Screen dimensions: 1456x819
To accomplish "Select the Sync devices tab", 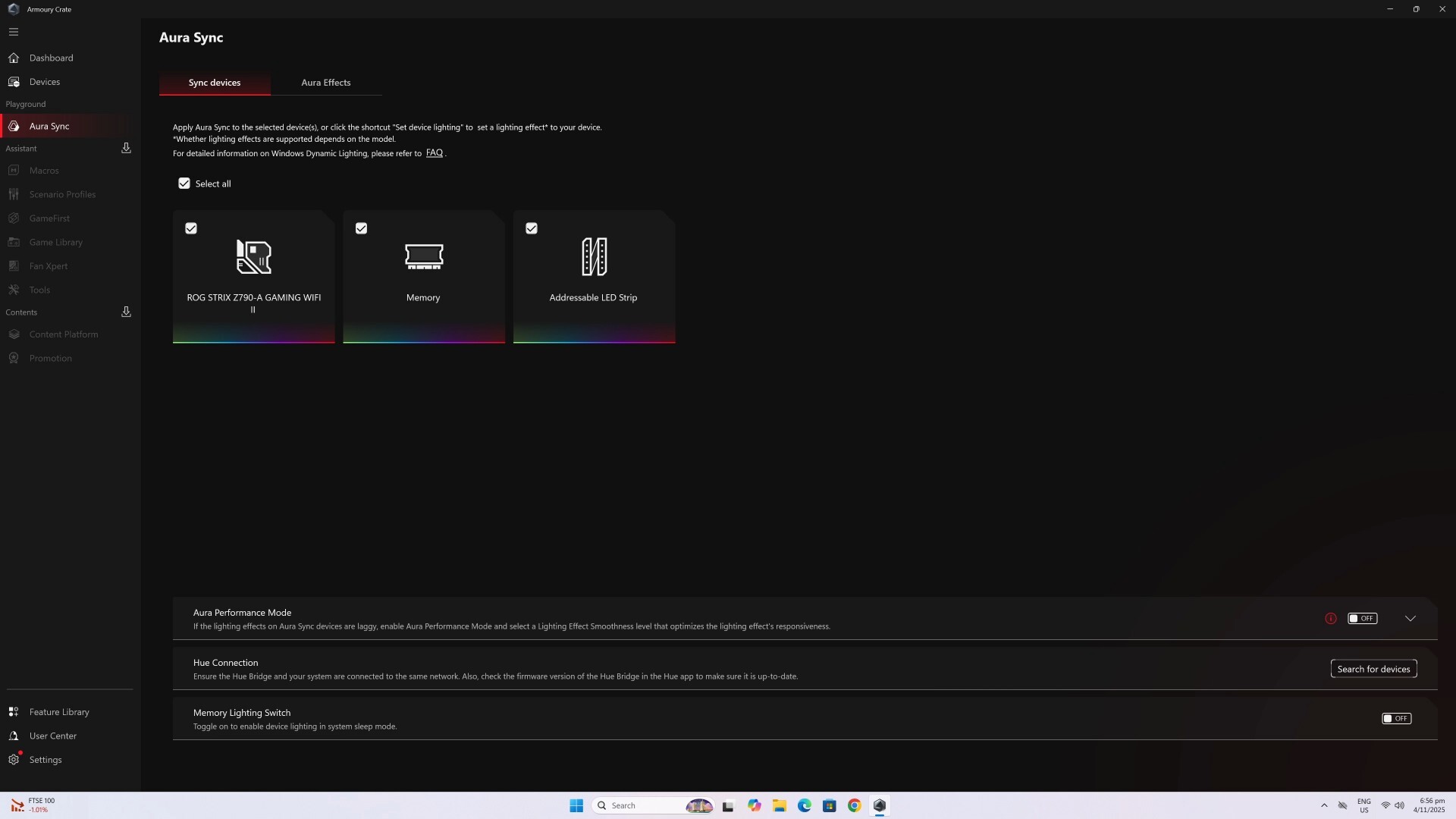I will tap(215, 83).
